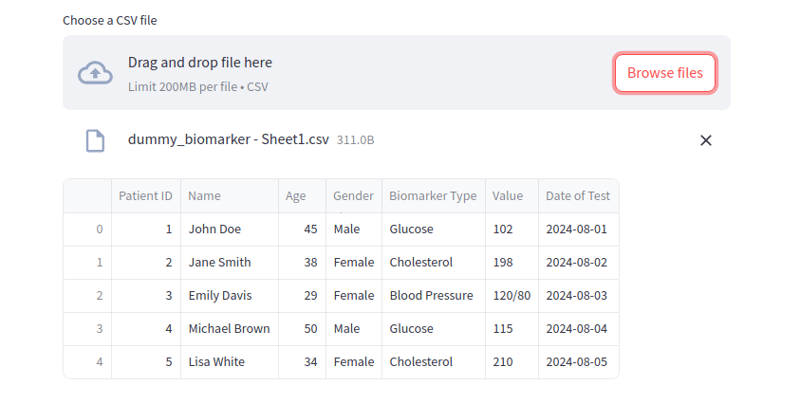800x404 pixels.
Task: Sort by the Patient ID column header
Action: pyautogui.click(x=145, y=196)
